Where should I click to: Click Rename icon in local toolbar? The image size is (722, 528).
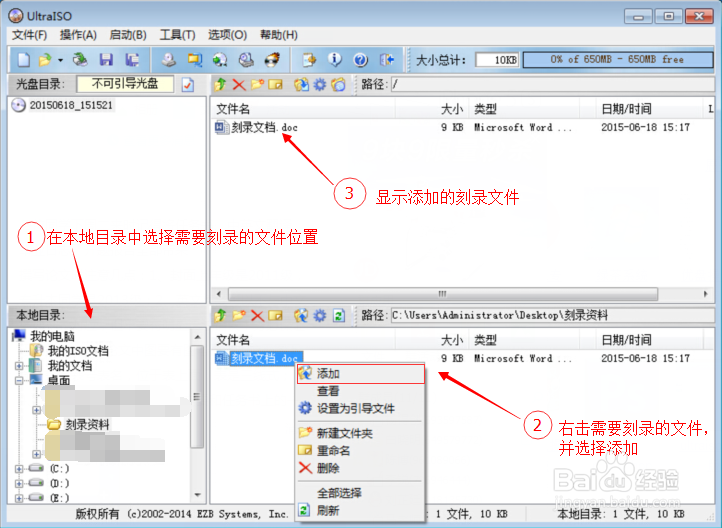(275, 316)
